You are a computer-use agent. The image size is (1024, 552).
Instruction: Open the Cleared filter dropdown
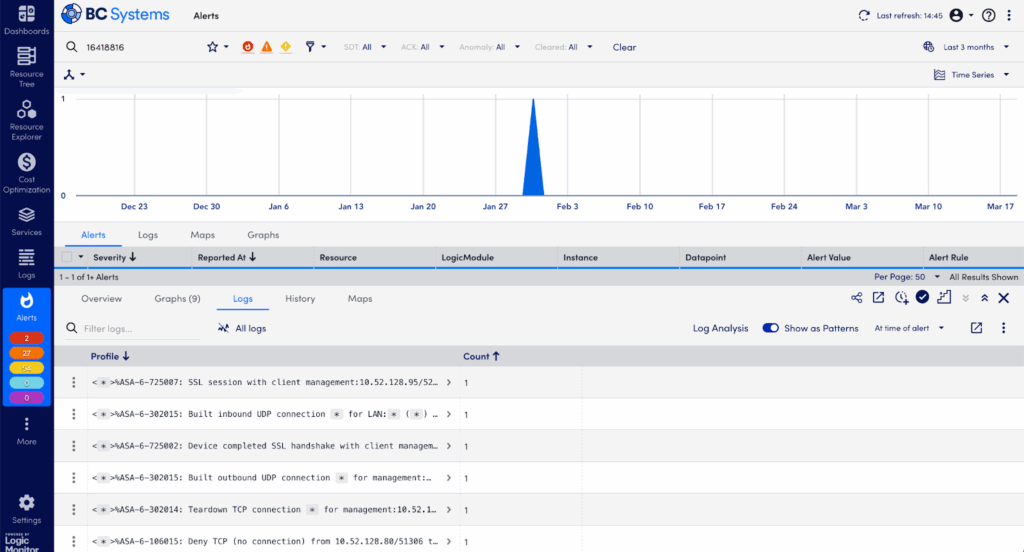[x=564, y=47]
